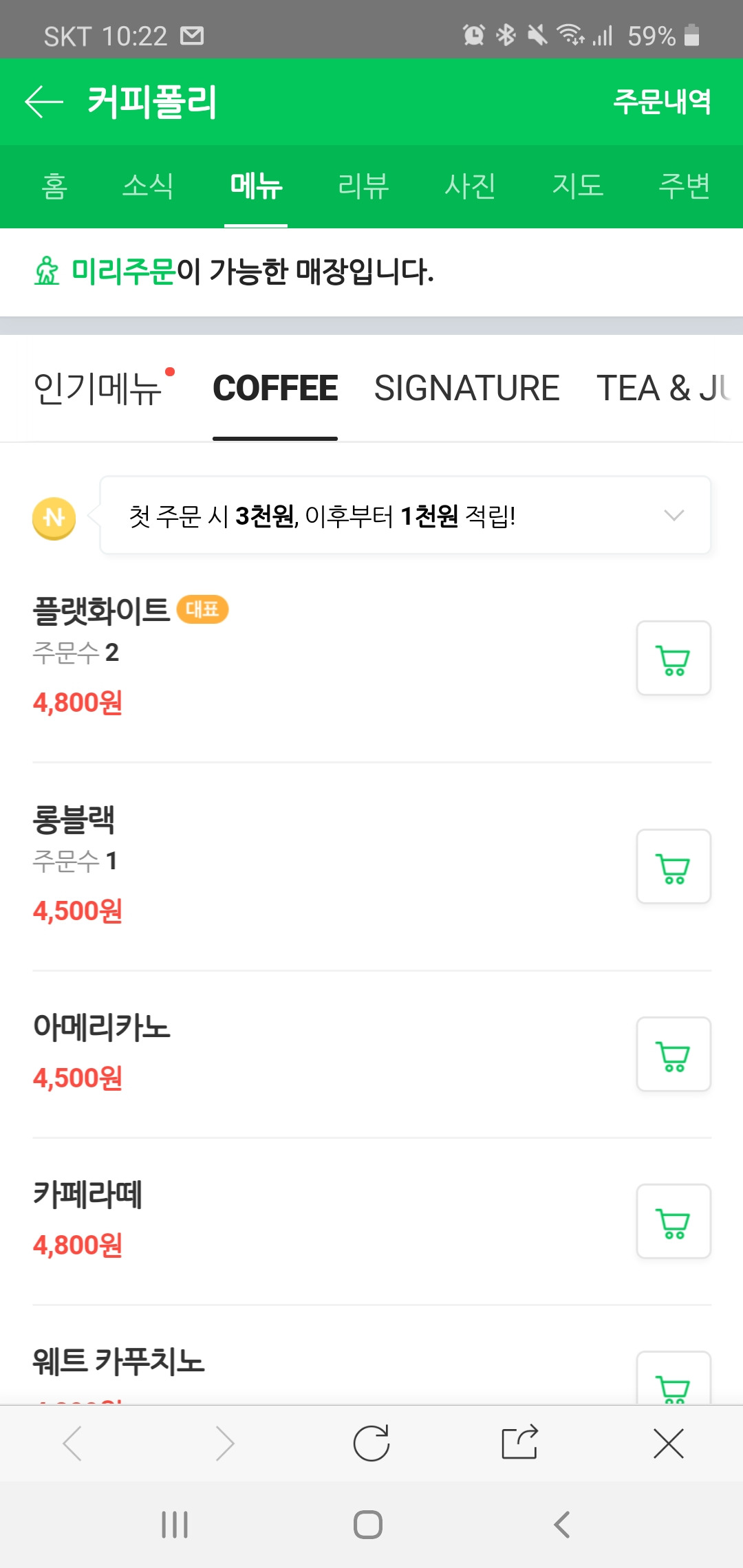Tap the Naver Pay coin icon

pyautogui.click(x=54, y=518)
